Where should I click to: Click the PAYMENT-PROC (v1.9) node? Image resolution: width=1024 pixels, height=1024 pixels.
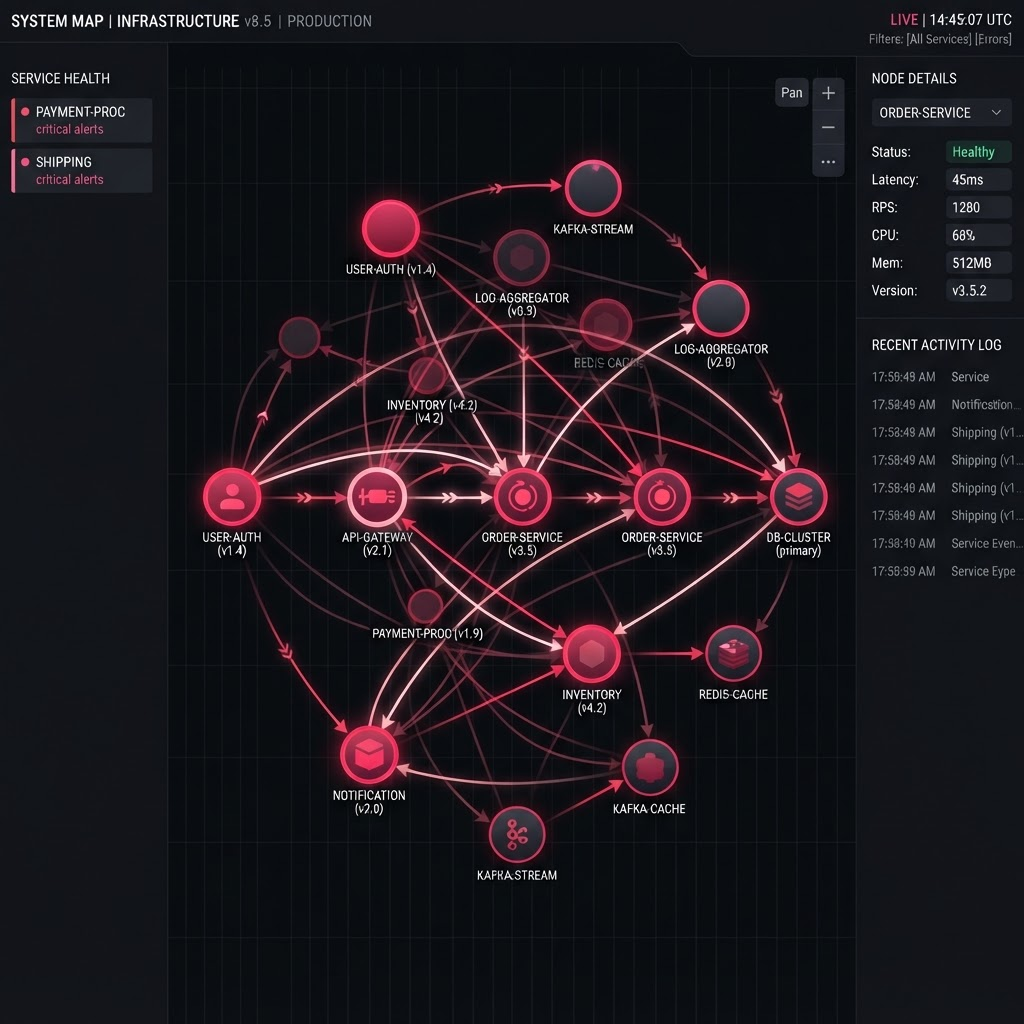click(426, 605)
